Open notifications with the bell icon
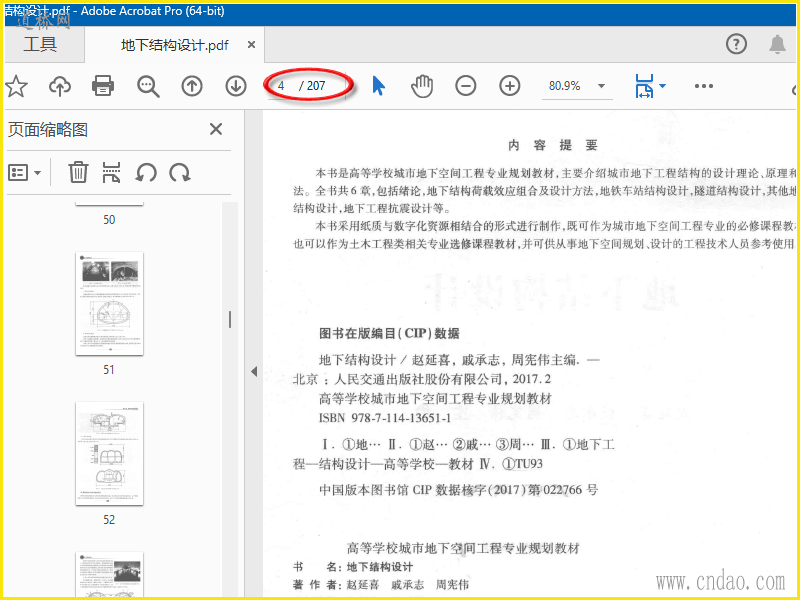 (x=777, y=44)
